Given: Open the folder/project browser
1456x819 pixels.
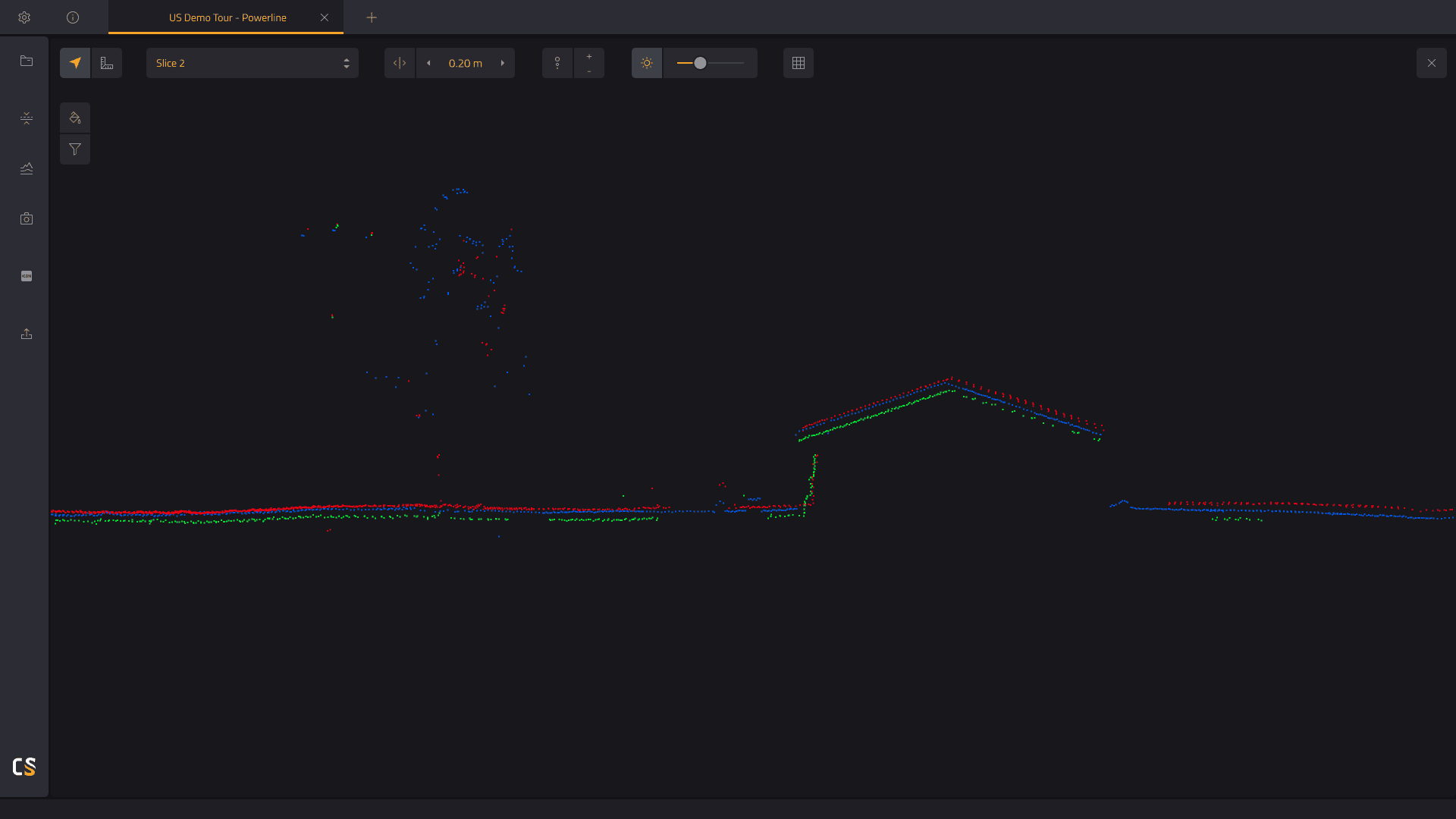Looking at the screenshot, I should pos(27,61).
